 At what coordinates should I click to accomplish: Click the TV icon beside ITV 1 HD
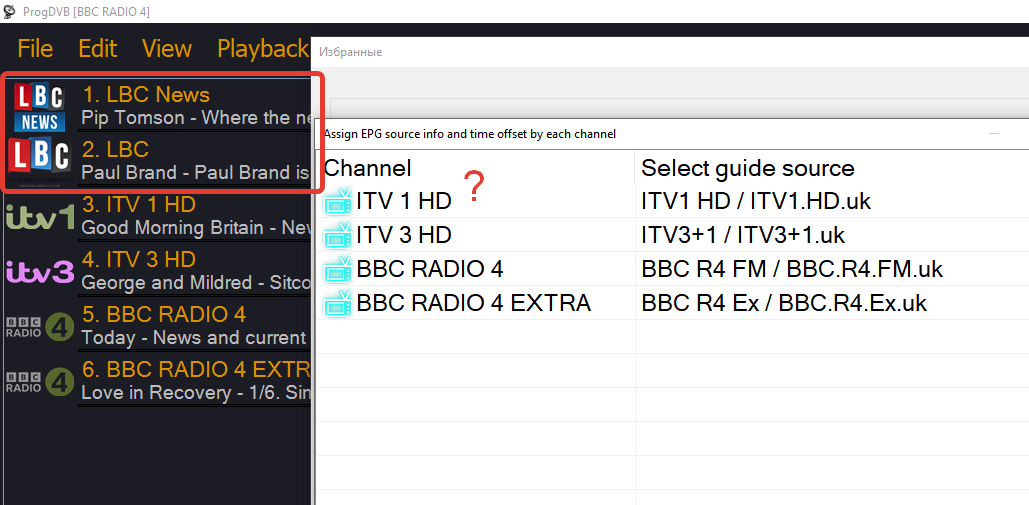[338, 202]
